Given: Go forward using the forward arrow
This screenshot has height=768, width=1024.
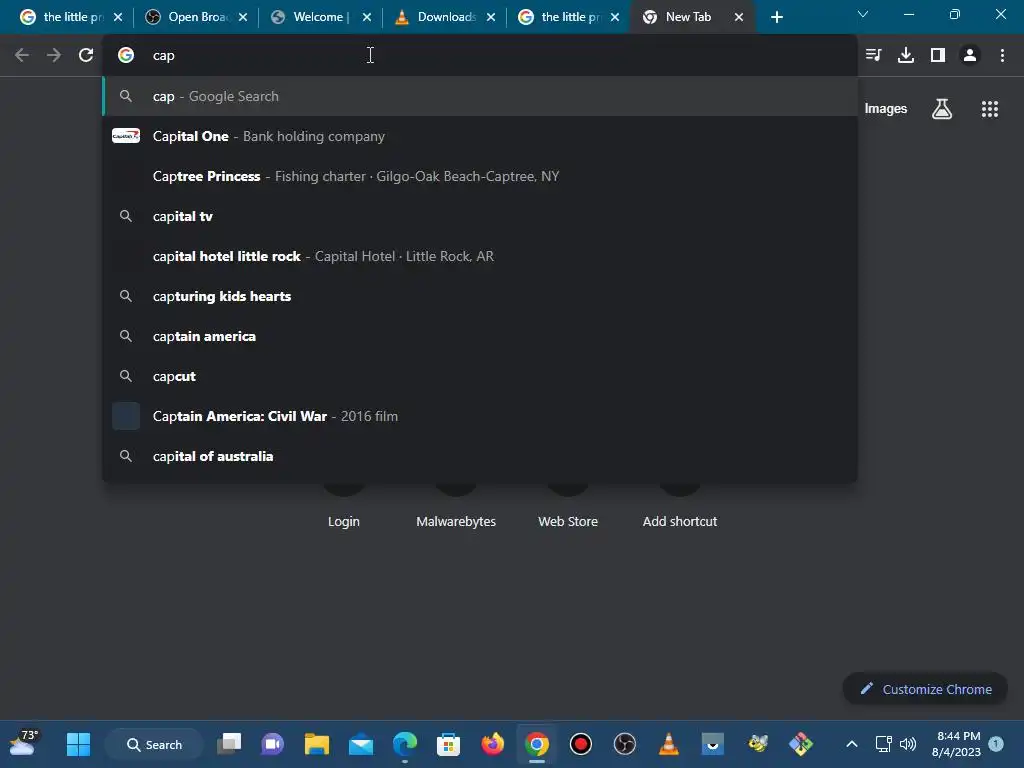Looking at the screenshot, I should 54,56.
